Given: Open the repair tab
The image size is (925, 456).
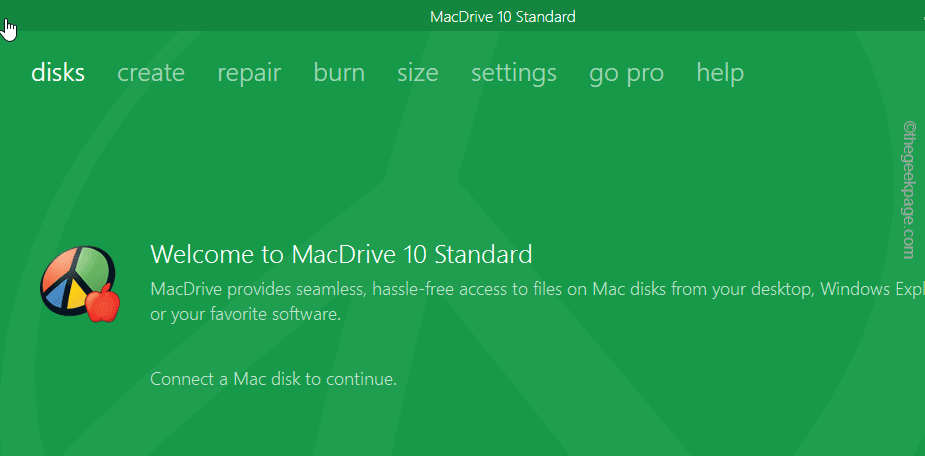Looking at the screenshot, I should (249, 73).
